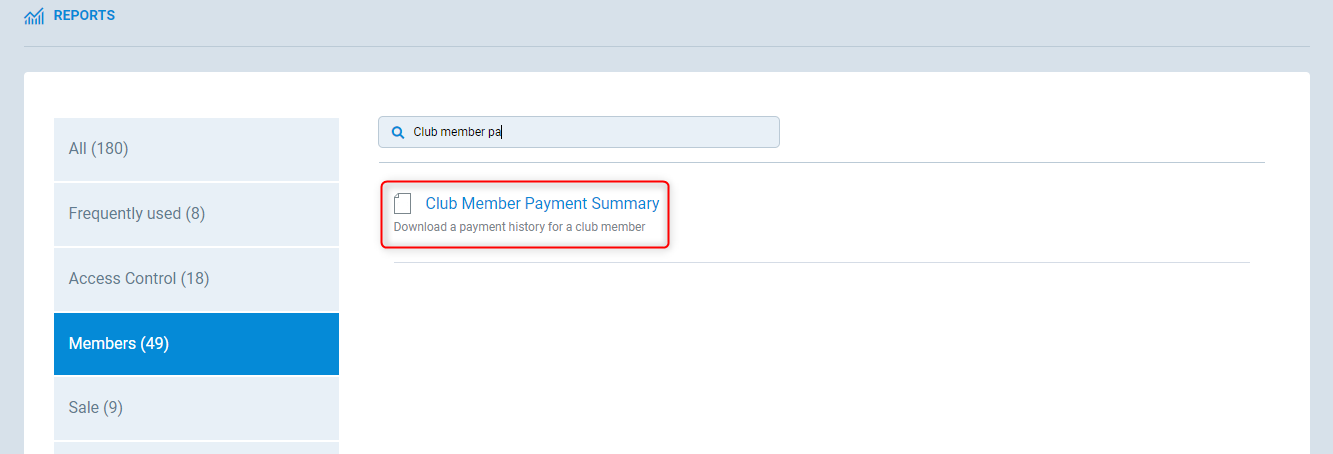The image size is (1333, 454).
Task: Click the typed text 'Club member pa'
Action: 457,132
